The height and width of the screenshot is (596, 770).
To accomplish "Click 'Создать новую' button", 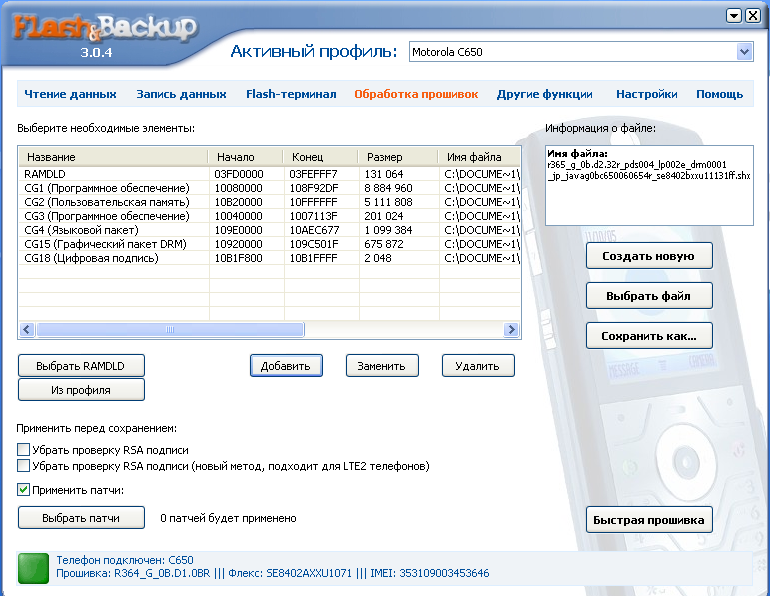I will pyautogui.click(x=649, y=256).
